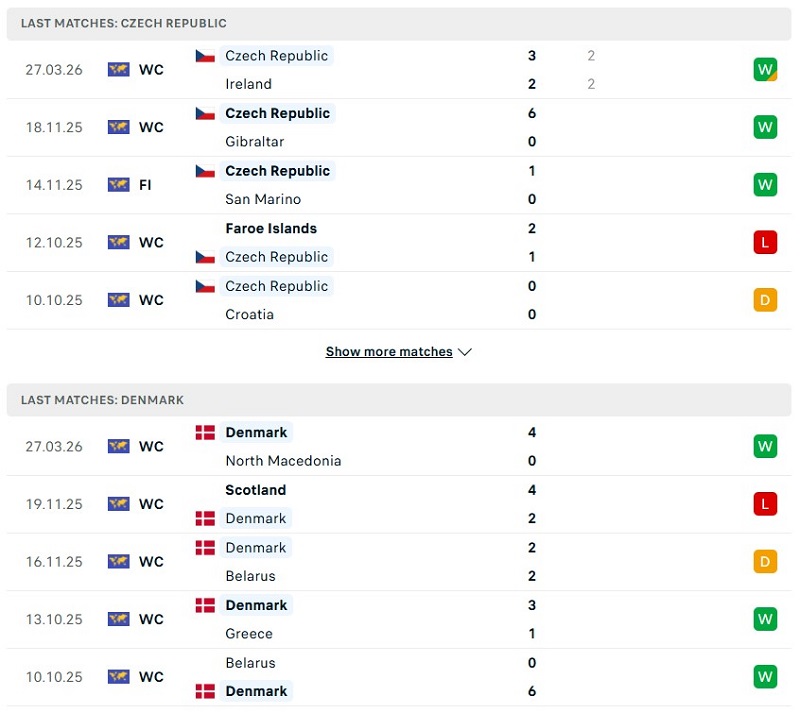Viewport: 800px width, 713px height.
Task: Click the orange D badge for Denmark vs Belarus
Action: [765, 562]
